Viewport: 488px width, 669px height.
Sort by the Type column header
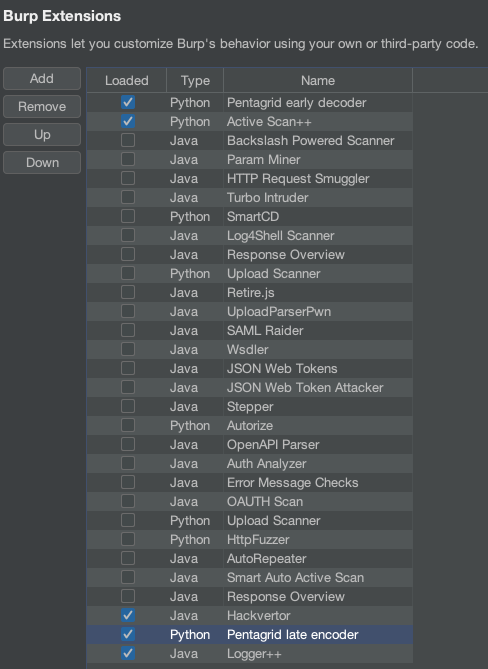coord(195,80)
